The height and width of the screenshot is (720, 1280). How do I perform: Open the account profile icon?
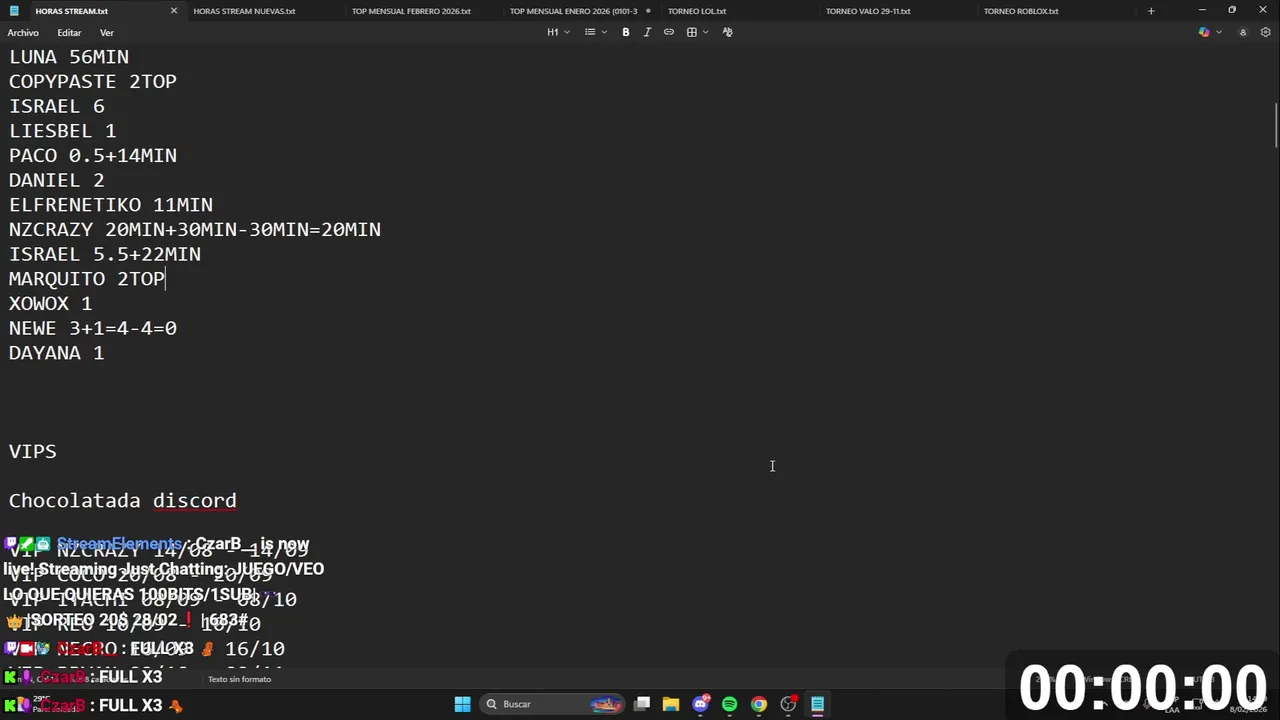click(1243, 32)
